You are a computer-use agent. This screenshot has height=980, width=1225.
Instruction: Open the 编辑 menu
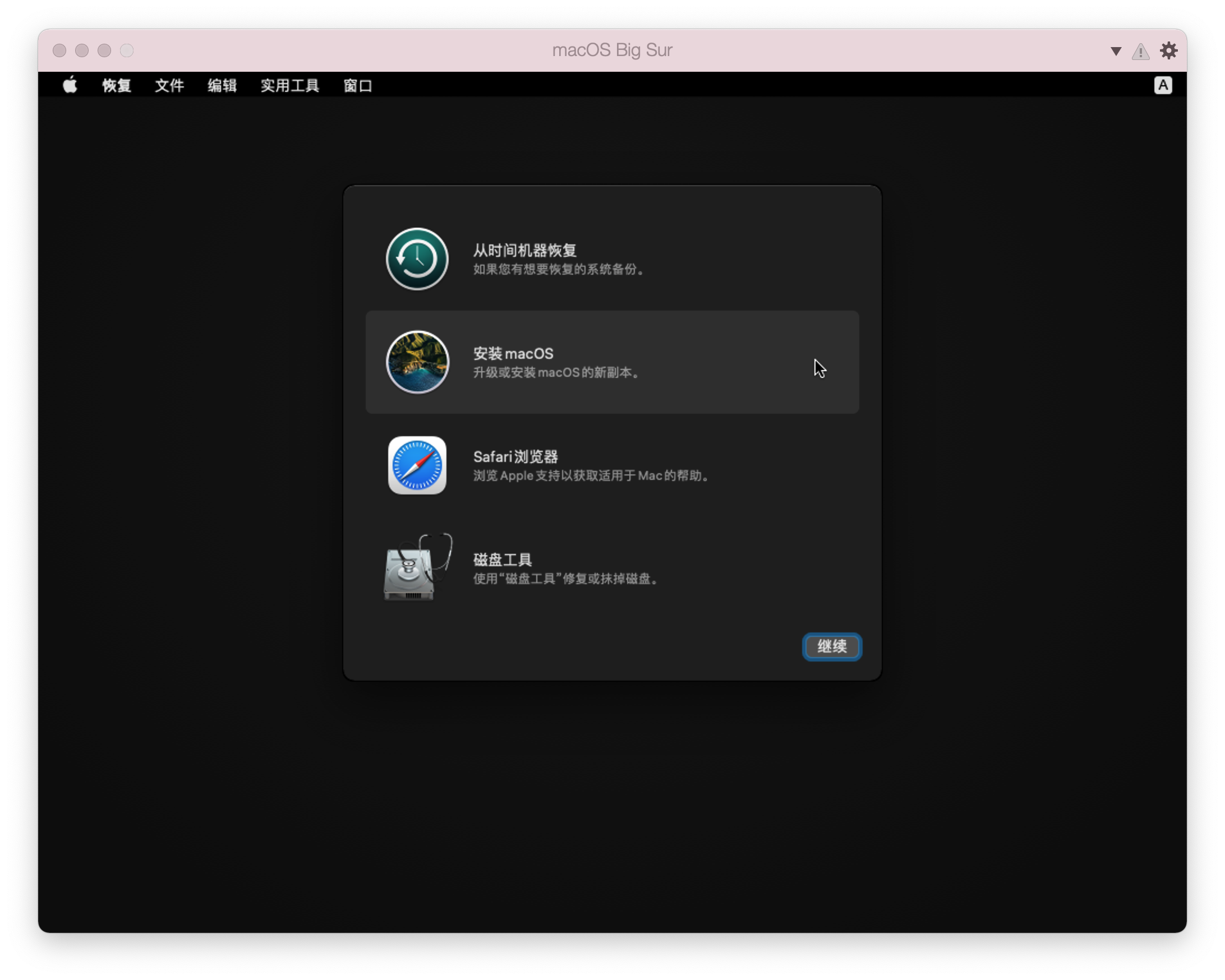(x=222, y=86)
